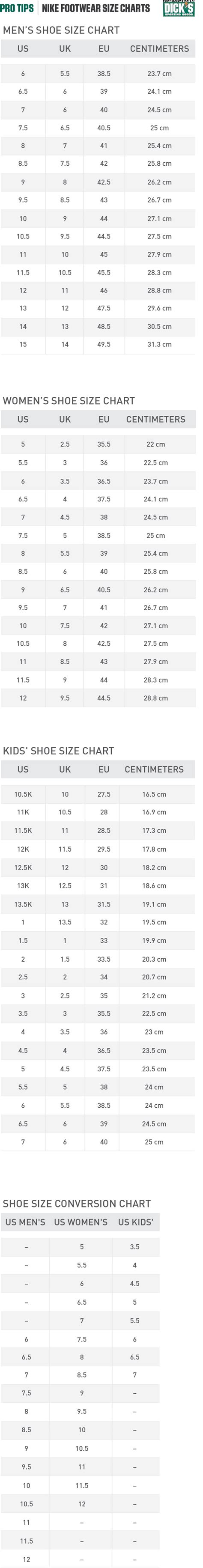Click the Shoe Size Conversion Chart heading
Viewport: 203px width, 1568px height.
click(77, 1203)
